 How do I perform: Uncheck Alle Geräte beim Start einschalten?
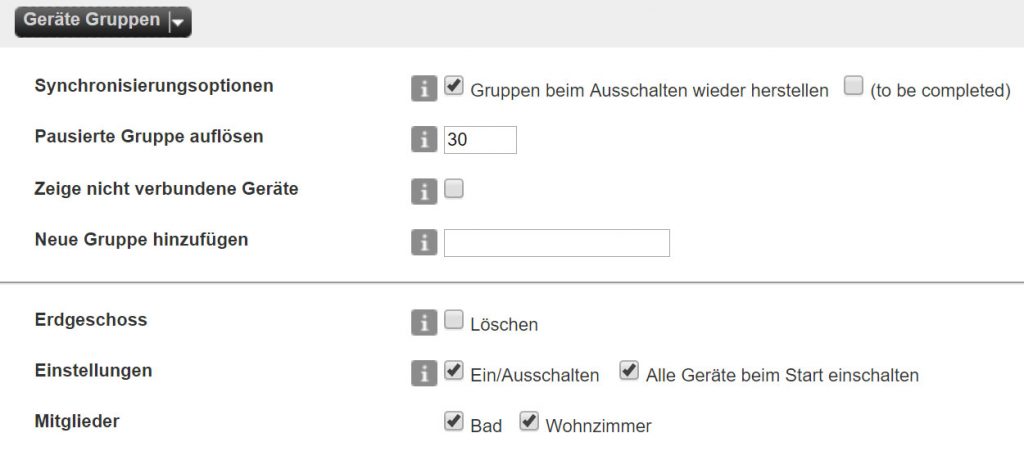point(629,371)
